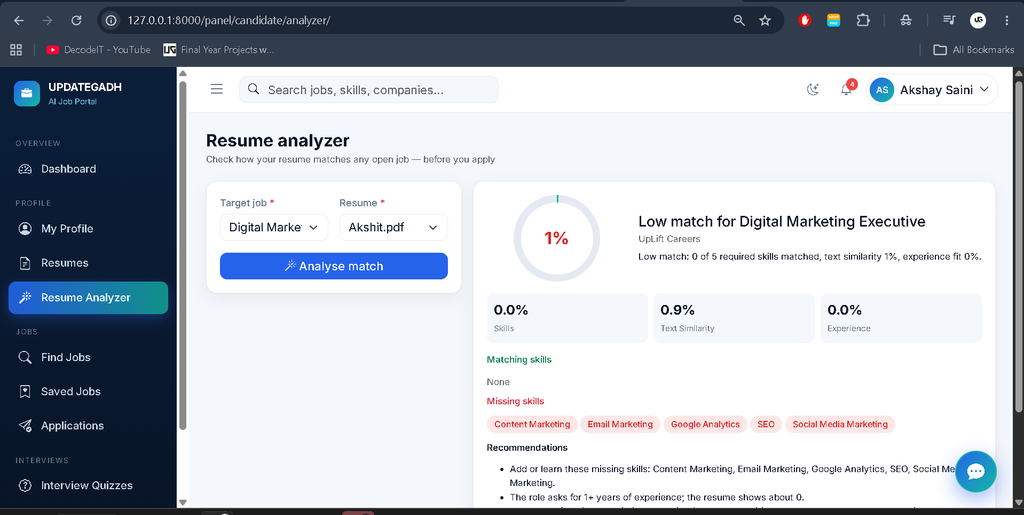Open the browser profile avatar

(x=978, y=20)
